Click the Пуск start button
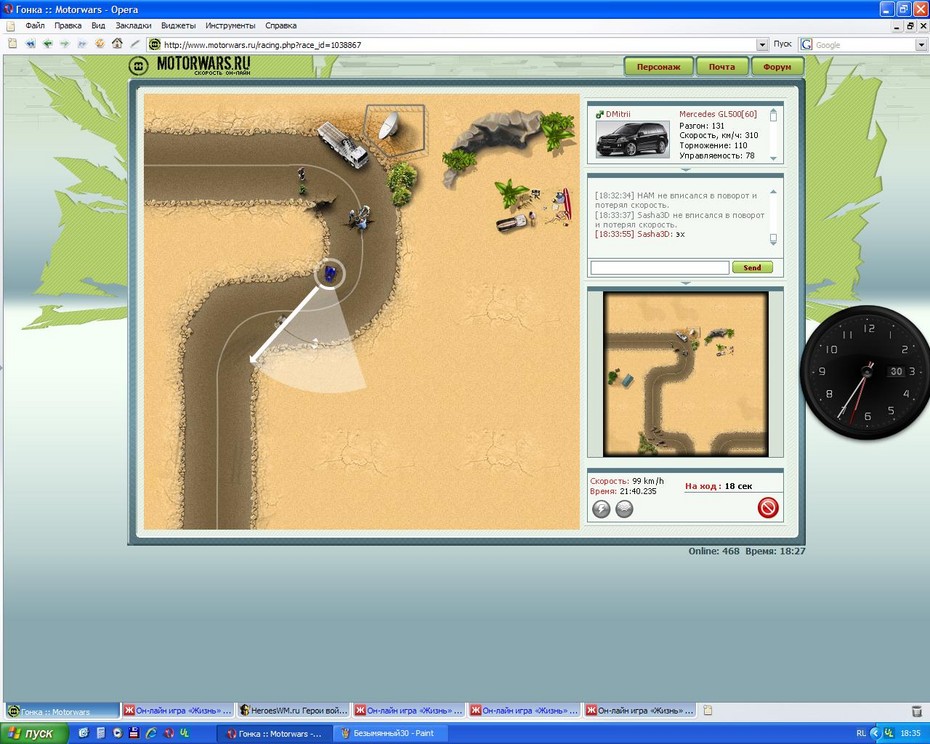The height and width of the screenshot is (744, 930). (x=33, y=733)
